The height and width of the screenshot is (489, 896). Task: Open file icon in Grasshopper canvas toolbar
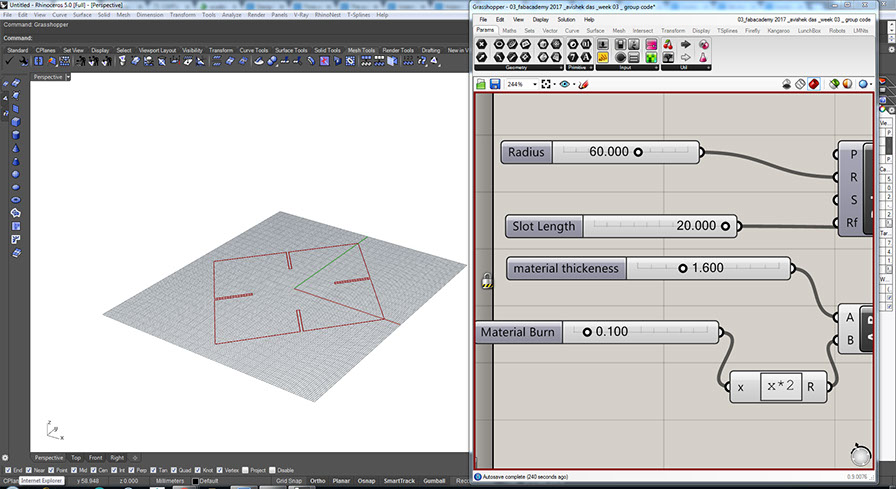point(481,84)
